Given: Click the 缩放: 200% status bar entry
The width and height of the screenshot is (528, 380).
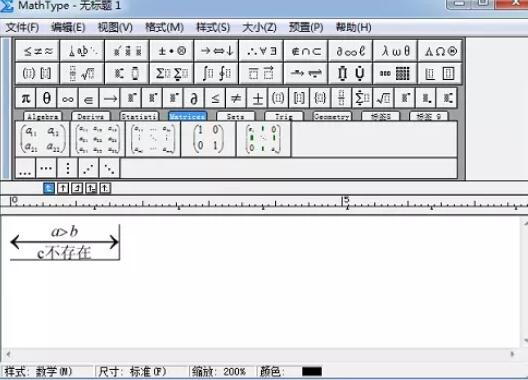Looking at the screenshot, I should tap(219, 372).
